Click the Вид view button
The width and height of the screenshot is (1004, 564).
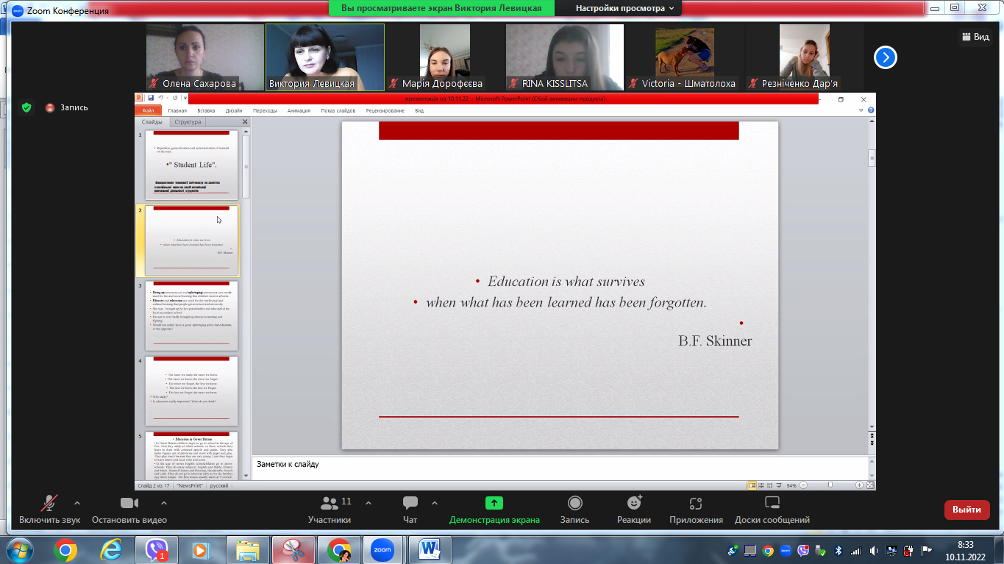[x=974, y=37]
